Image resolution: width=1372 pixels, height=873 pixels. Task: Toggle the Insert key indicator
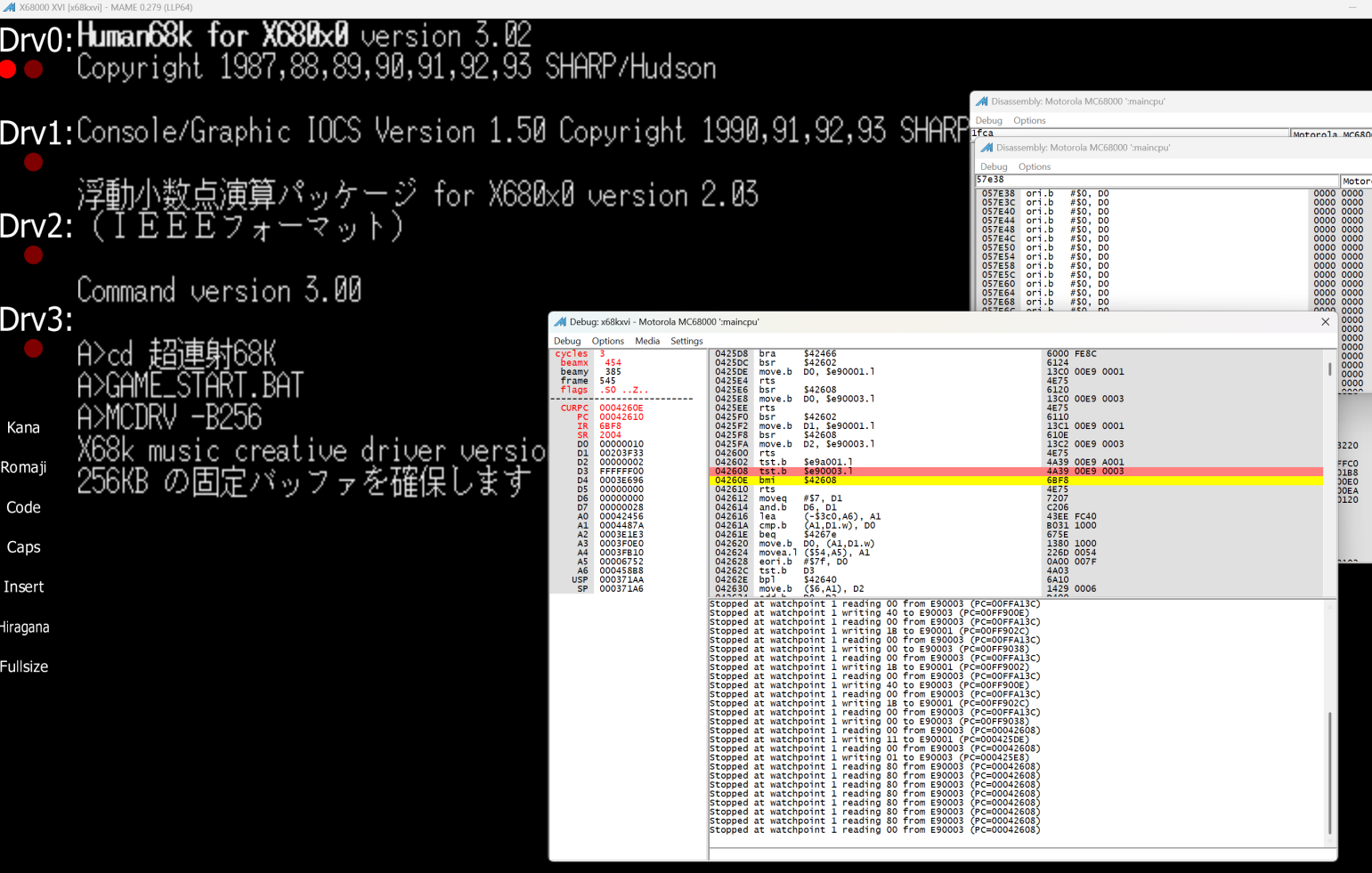pyautogui.click(x=23, y=587)
